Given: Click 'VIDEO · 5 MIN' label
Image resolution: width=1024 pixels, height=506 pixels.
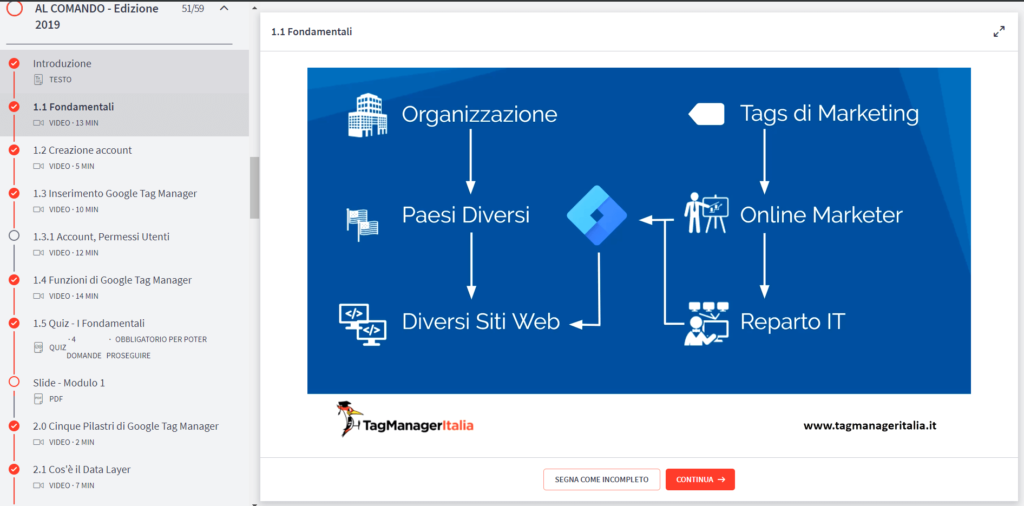Looking at the screenshot, I should click(72, 166).
